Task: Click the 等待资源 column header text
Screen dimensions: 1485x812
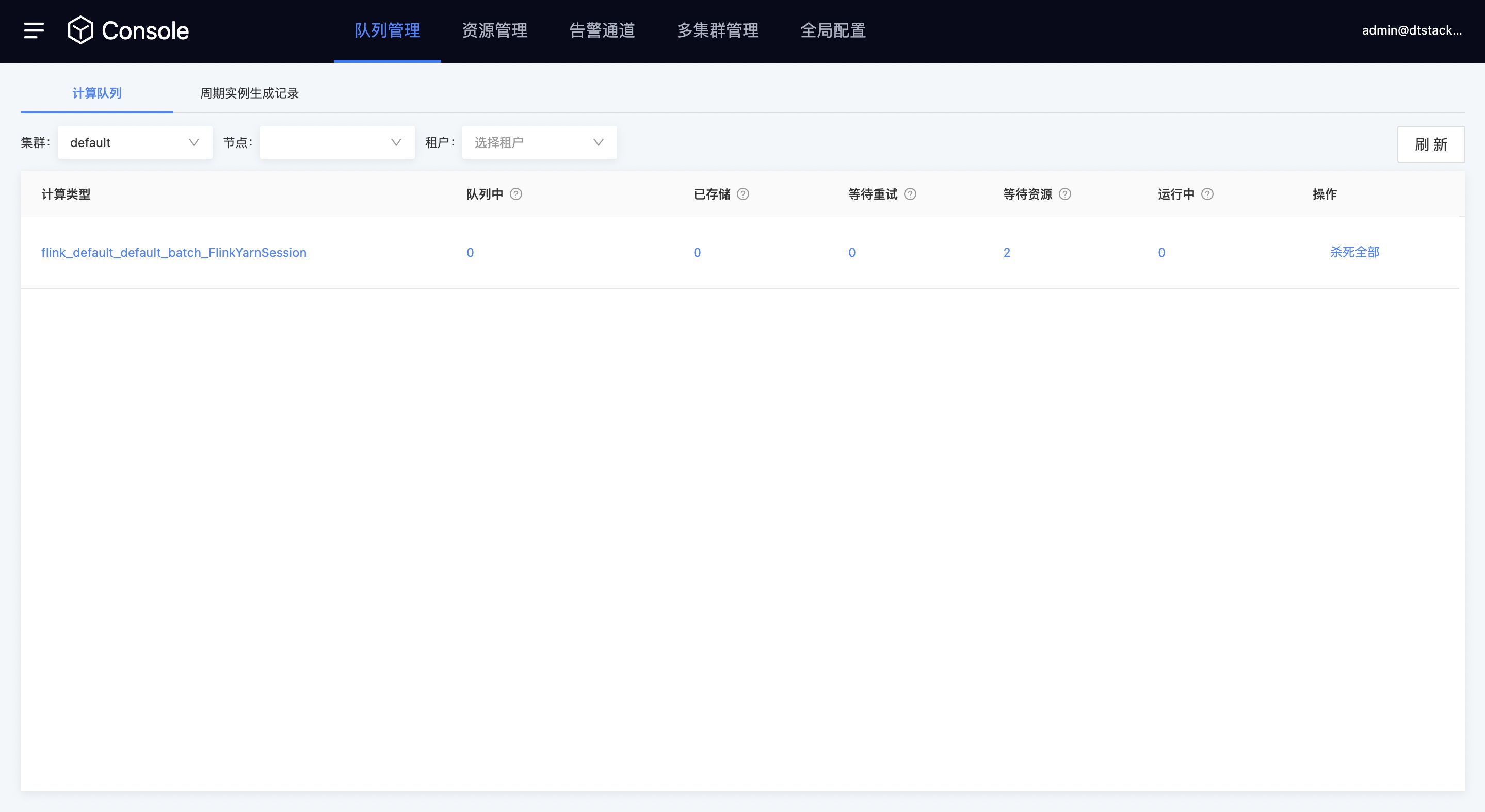Action: click(1027, 194)
